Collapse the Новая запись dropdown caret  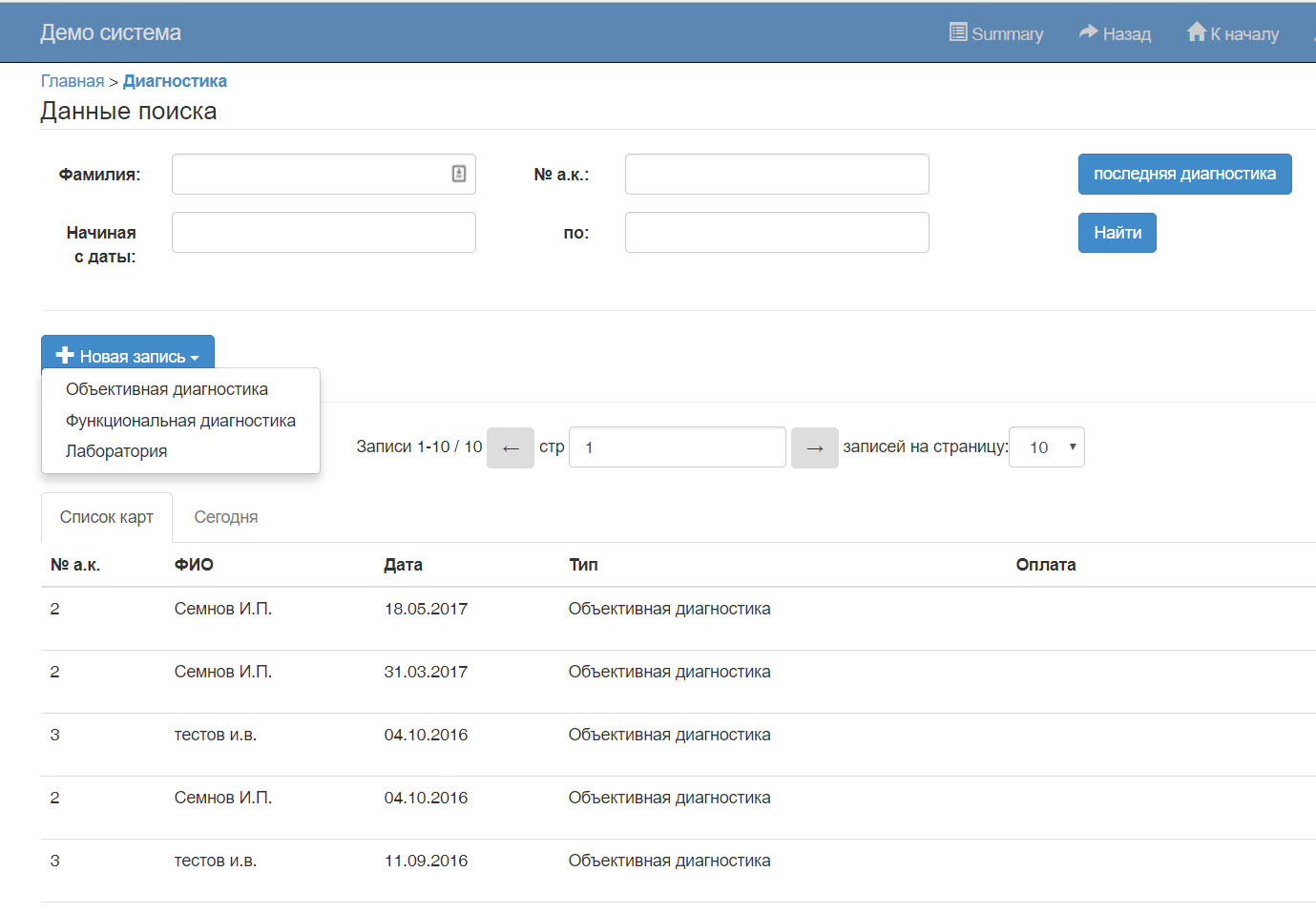coord(195,358)
